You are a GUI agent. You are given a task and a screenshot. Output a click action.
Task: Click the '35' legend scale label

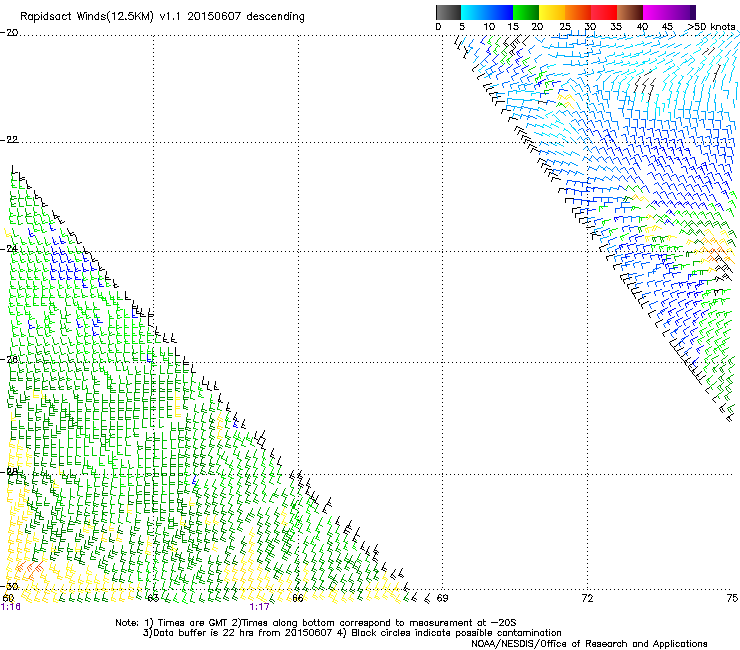616,27
